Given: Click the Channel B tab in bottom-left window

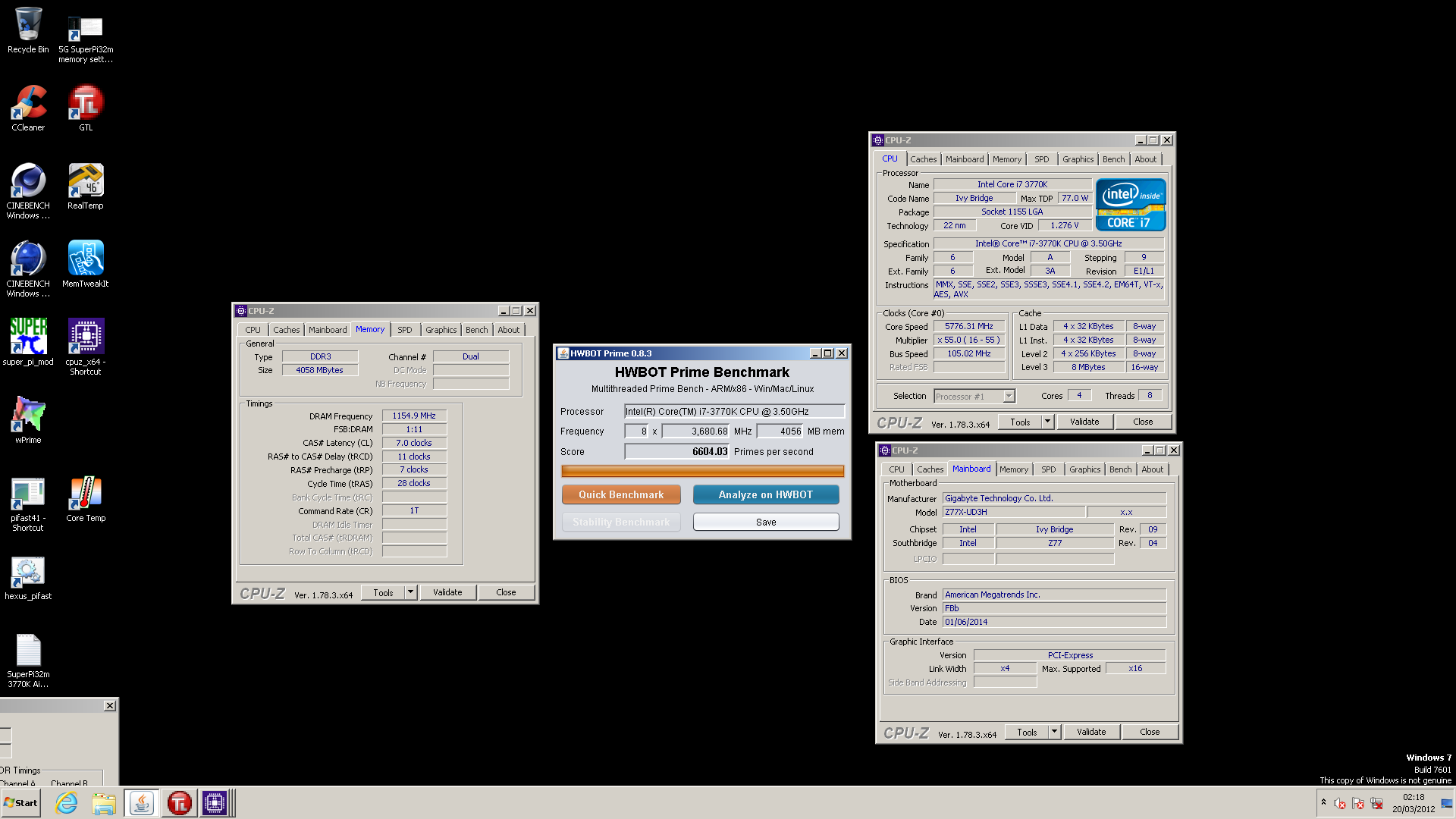Looking at the screenshot, I should 69,783.
